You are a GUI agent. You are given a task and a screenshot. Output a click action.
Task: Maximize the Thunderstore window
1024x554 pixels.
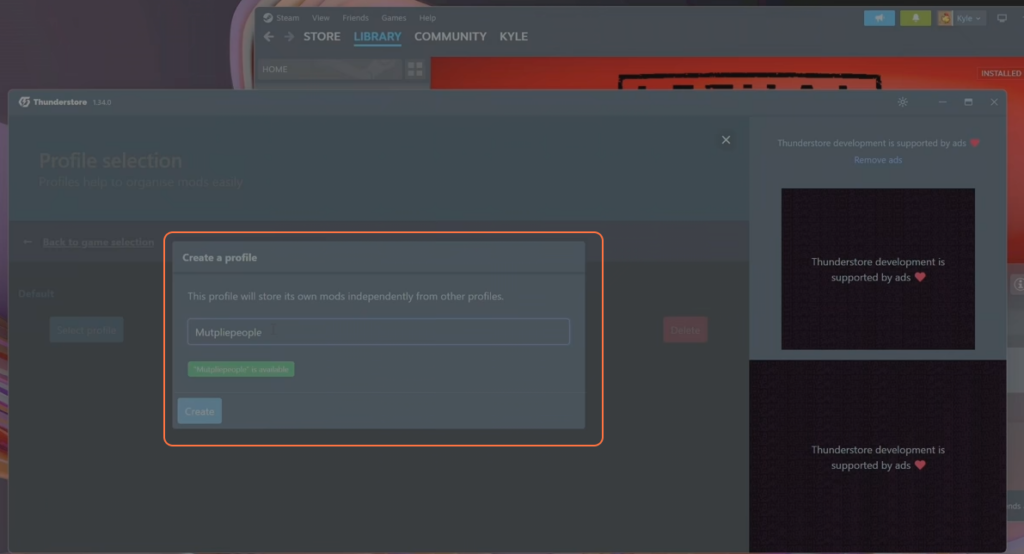(x=968, y=102)
